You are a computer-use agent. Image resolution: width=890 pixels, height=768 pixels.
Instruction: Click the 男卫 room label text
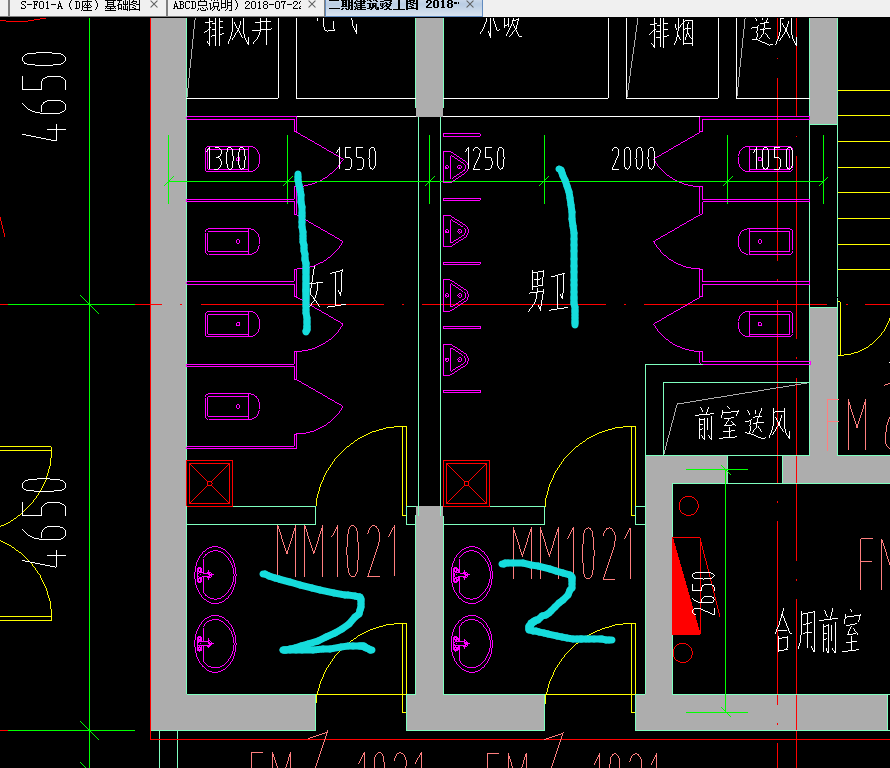[x=548, y=291]
